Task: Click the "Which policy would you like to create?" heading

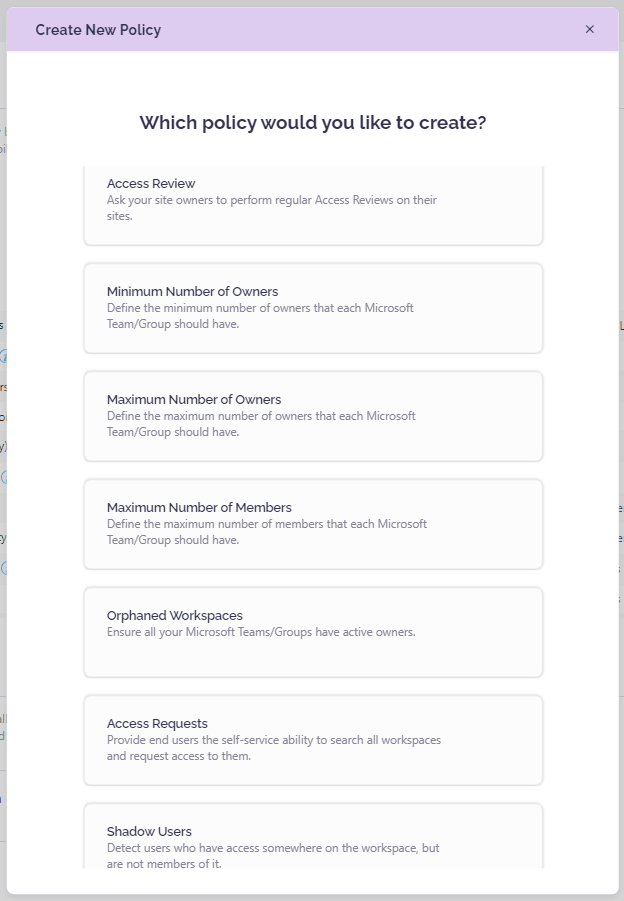Action: [312, 123]
